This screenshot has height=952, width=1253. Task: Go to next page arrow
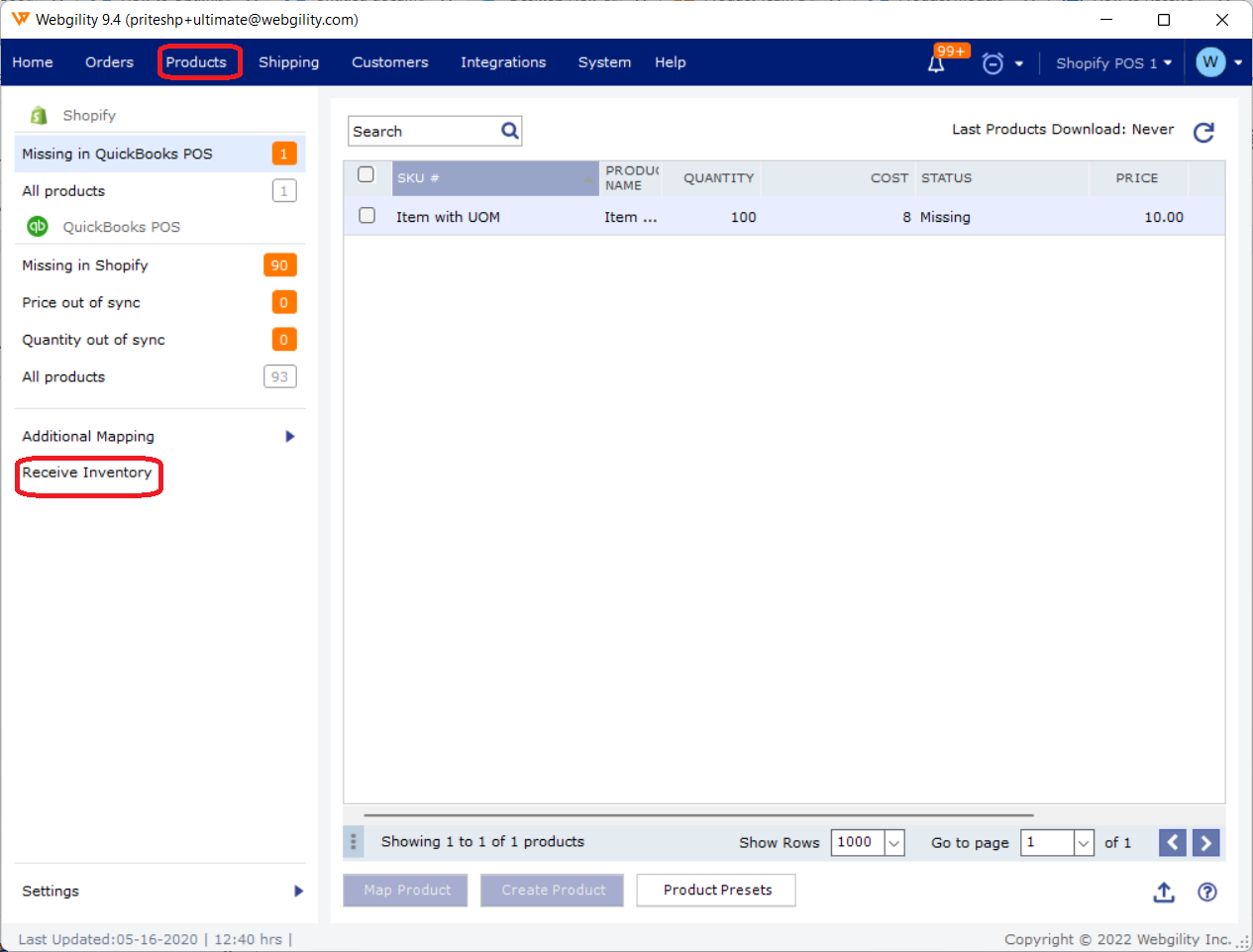pyautogui.click(x=1205, y=842)
